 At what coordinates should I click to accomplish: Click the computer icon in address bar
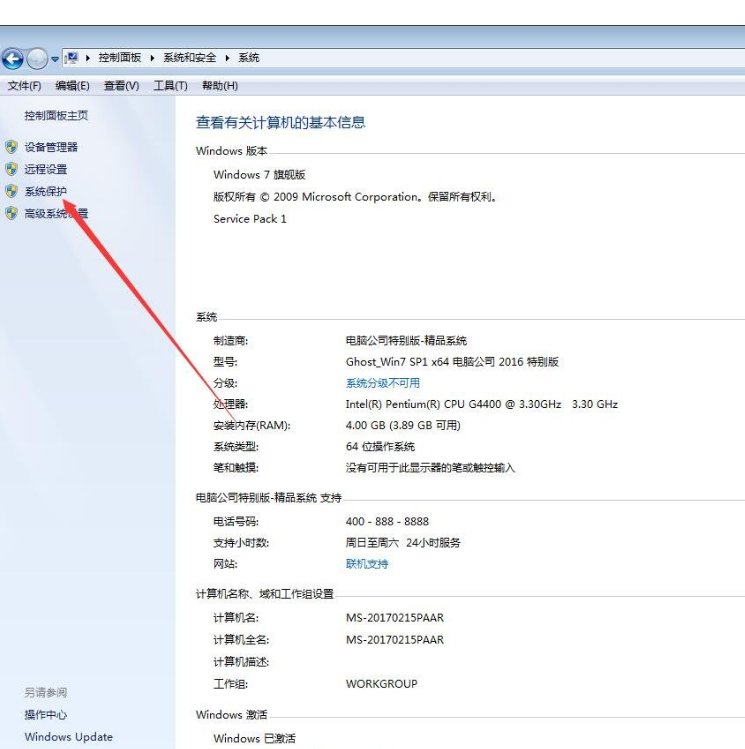click(73, 58)
